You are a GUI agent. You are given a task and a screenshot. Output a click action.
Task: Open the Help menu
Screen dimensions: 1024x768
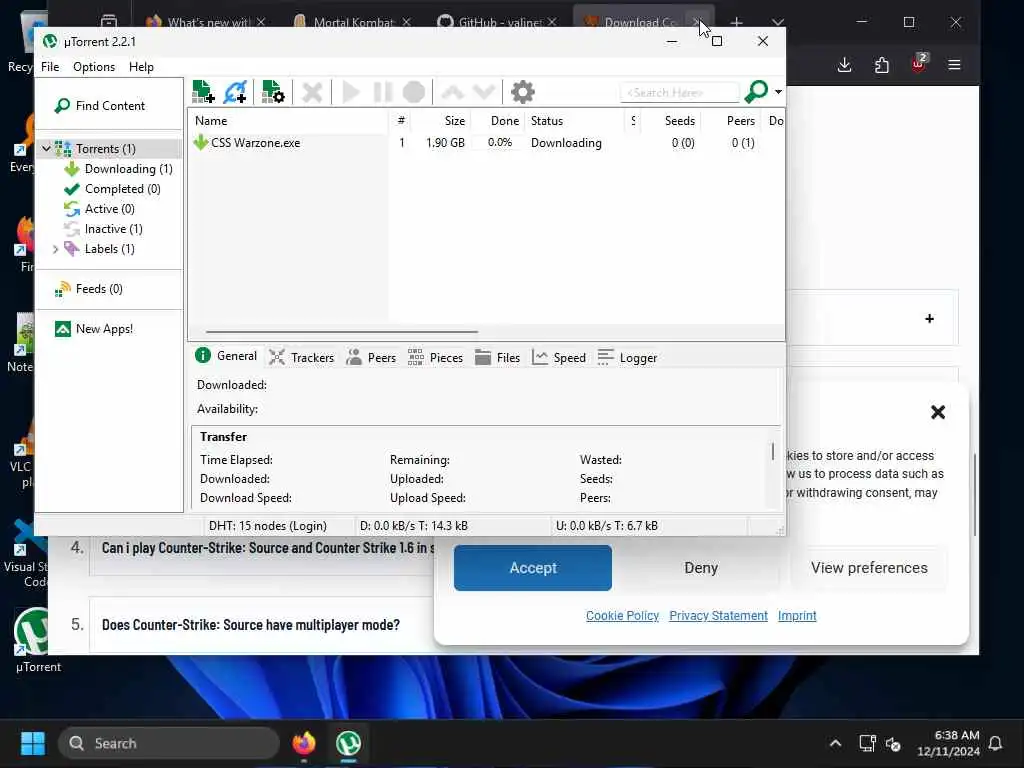pyautogui.click(x=141, y=67)
